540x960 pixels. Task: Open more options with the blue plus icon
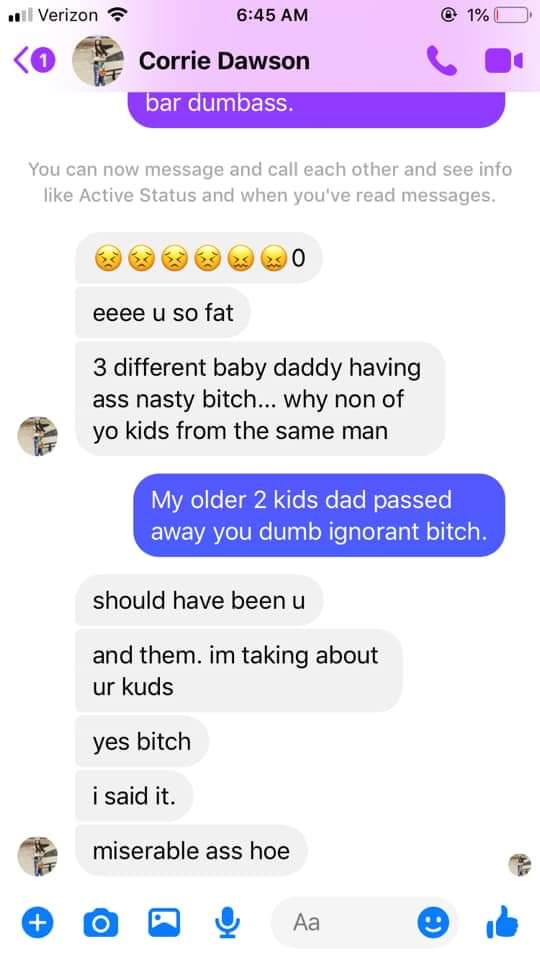click(x=37, y=922)
